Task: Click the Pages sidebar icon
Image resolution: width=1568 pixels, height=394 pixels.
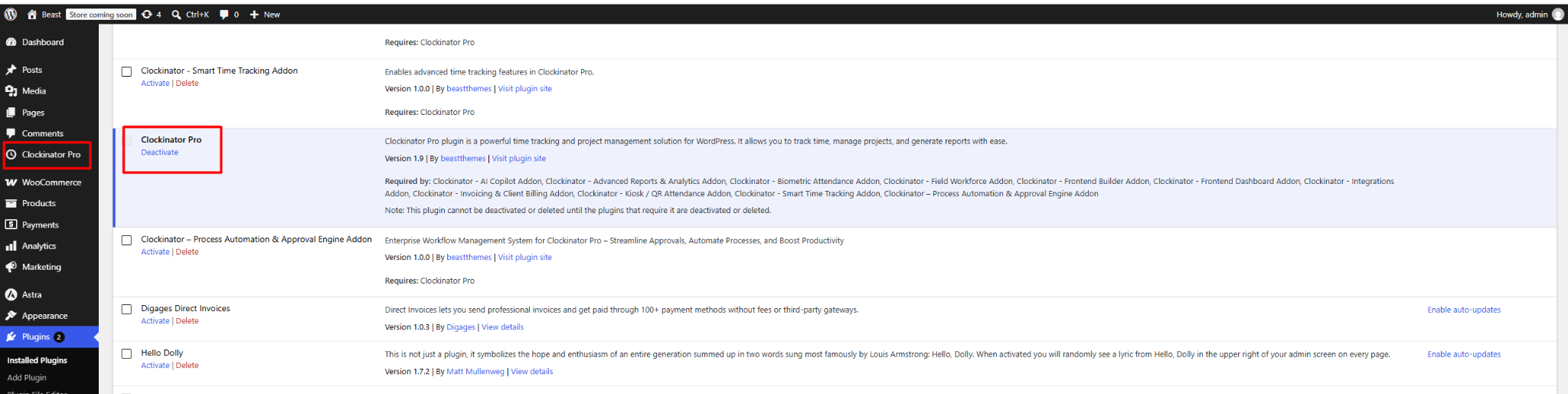Action: (x=11, y=112)
